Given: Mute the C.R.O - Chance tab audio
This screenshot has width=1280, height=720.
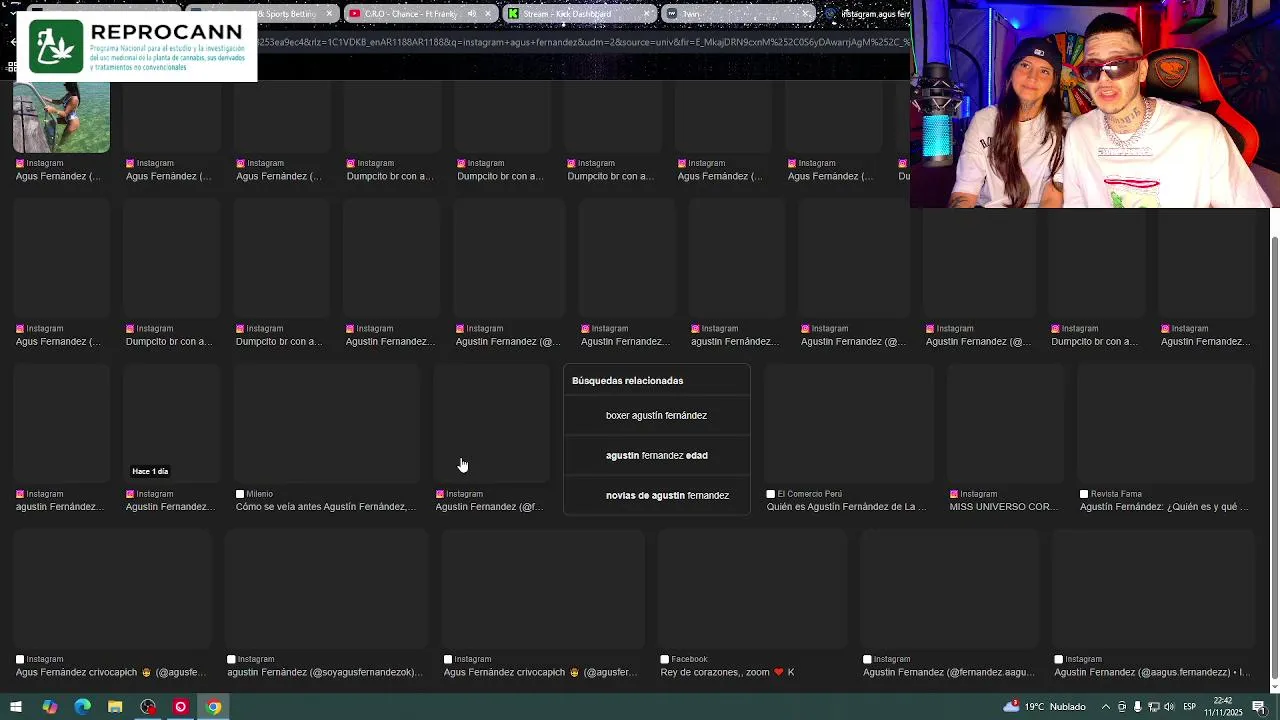Looking at the screenshot, I should pyautogui.click(x=472, y=14).
